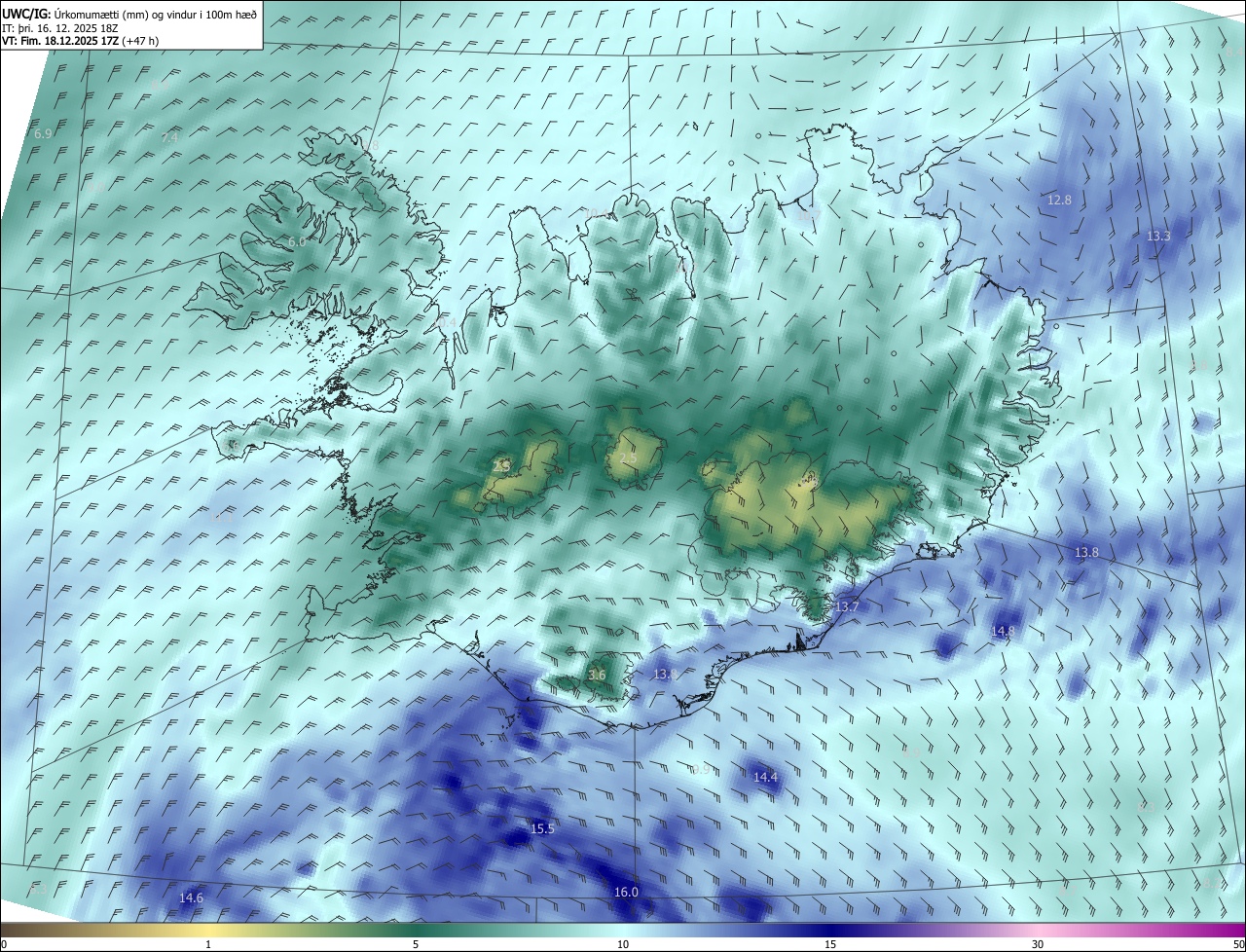The height and width of the screenshot is (952, 1246).
Task: Select the 'IT: þri. 16. 12. 2025 18Z' line
Action: (58, 28)
